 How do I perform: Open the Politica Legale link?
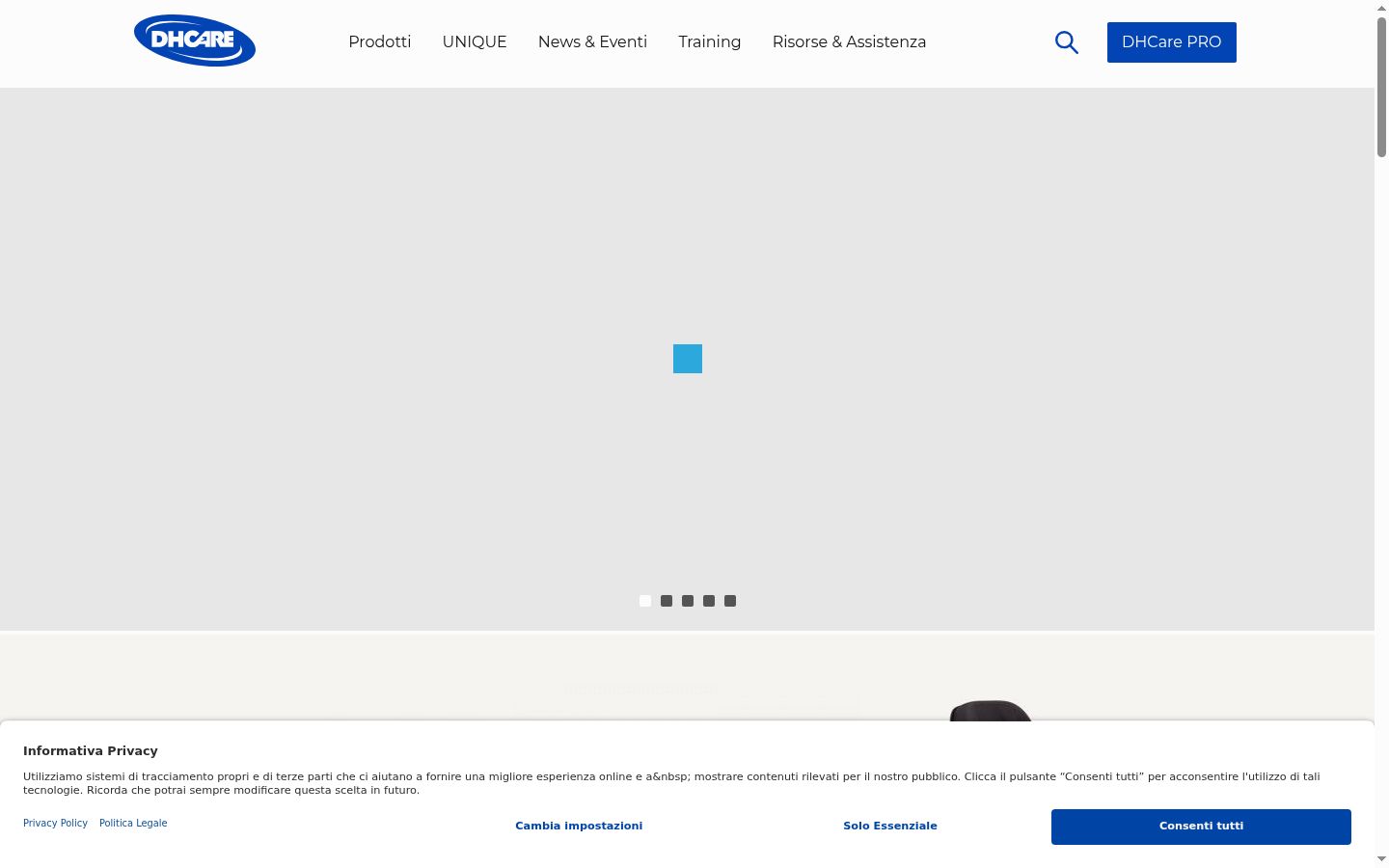(133, 823)
